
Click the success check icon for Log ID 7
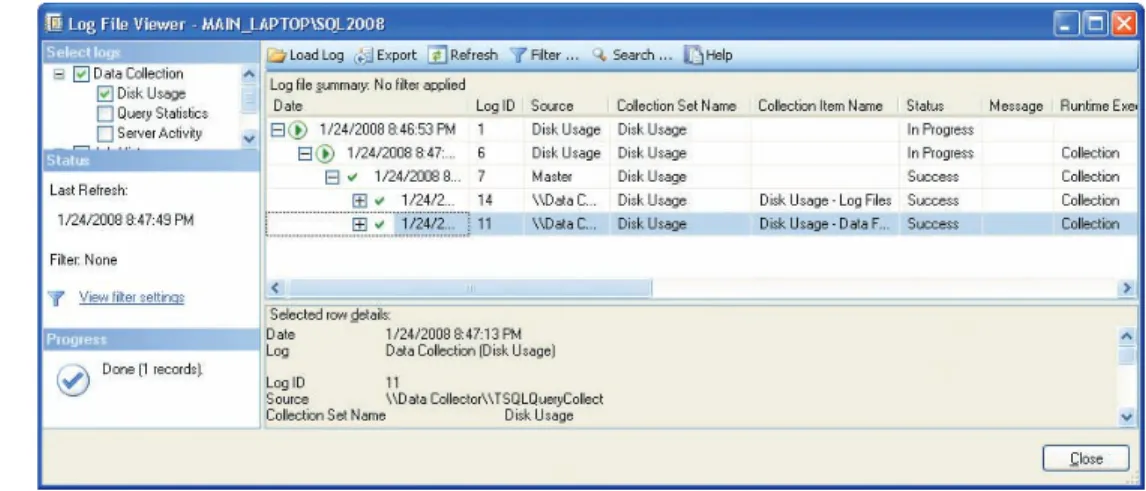[x=353, y=177]
